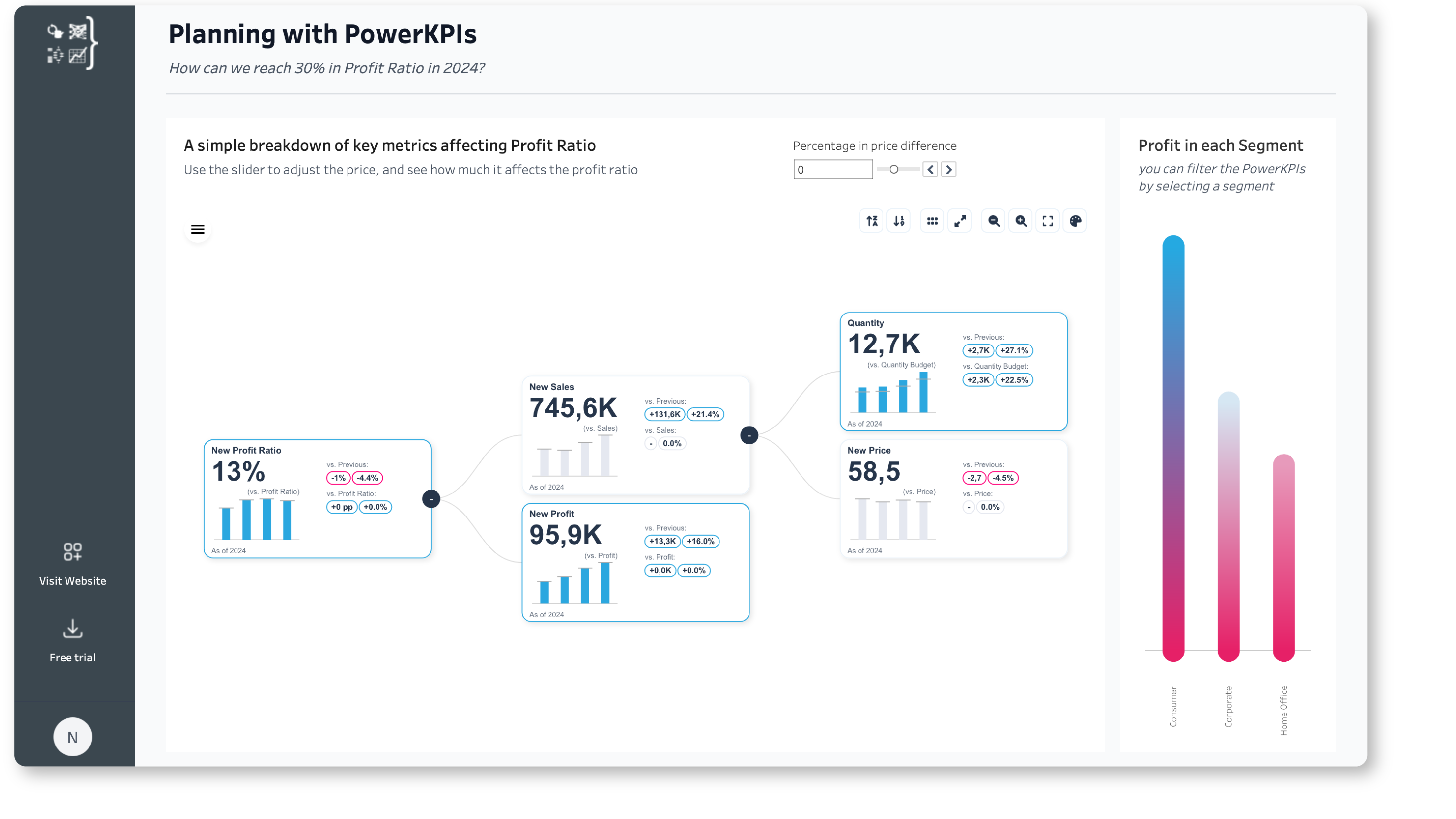Viewport: 1456px width, 819px height.
Task: Click the numeric sort descending icon
Action: [899, 221]
